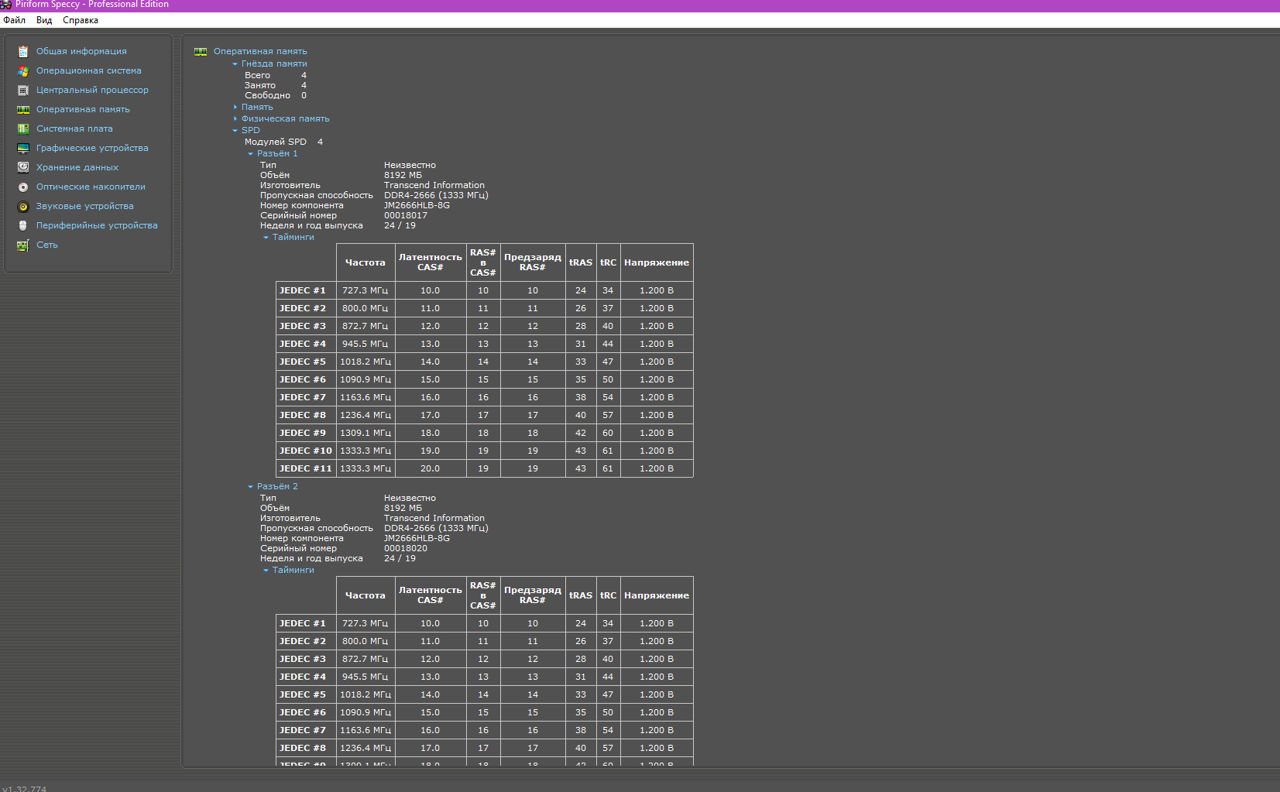This screenshot has width=1280, height=792.
Task: Open the Справка menu
Action: (80, 20)
